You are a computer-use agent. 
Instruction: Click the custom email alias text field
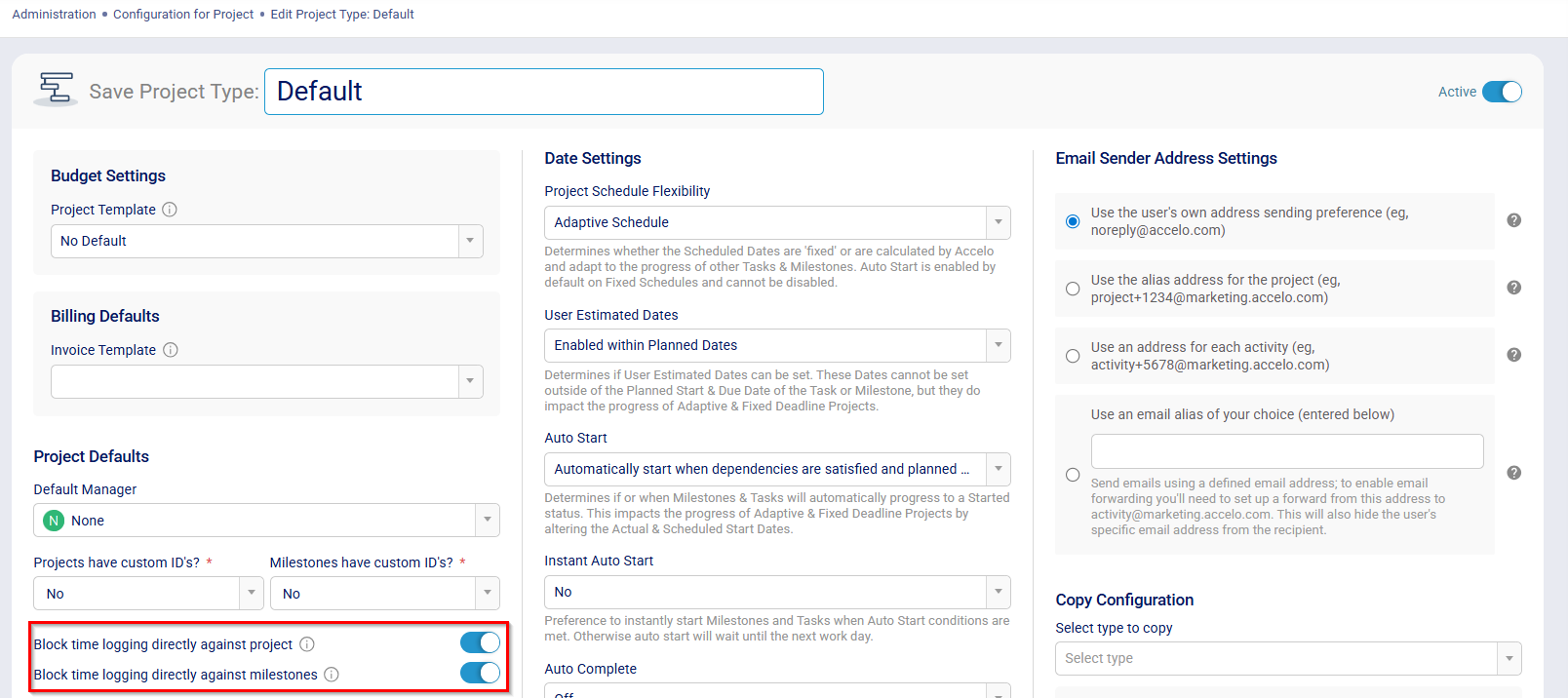[x=1286, y=451]
